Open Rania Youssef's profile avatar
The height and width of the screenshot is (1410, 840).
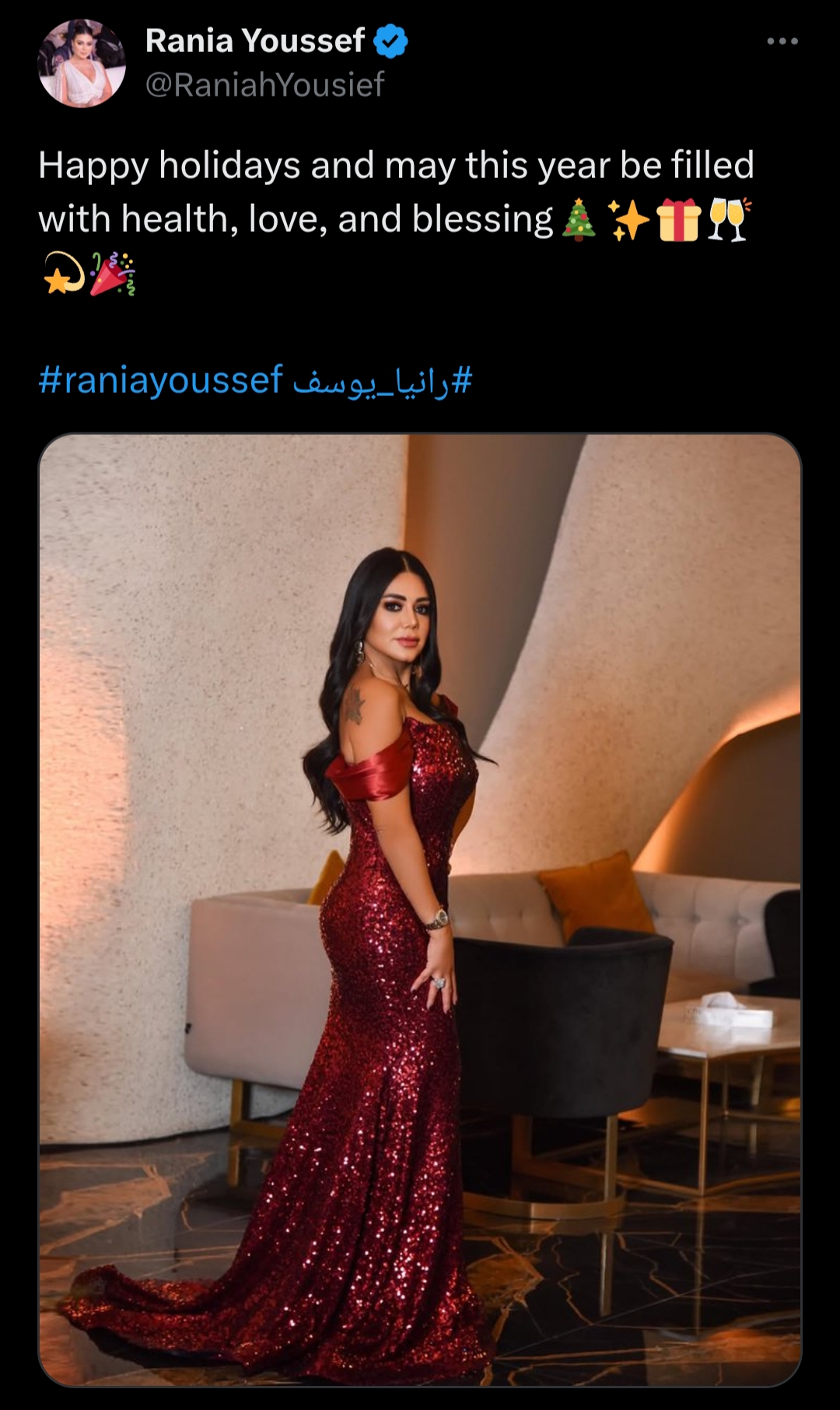[82, 63]
